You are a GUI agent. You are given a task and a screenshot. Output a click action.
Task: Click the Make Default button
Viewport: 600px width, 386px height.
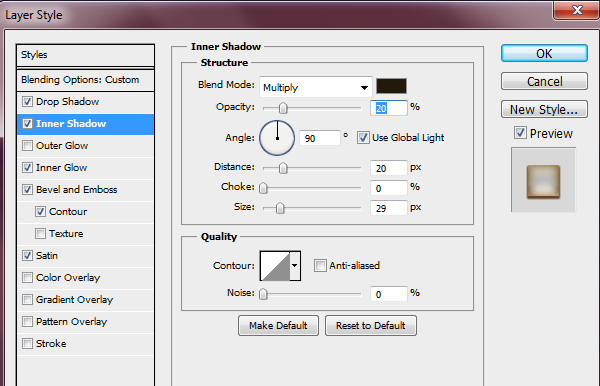278,326
